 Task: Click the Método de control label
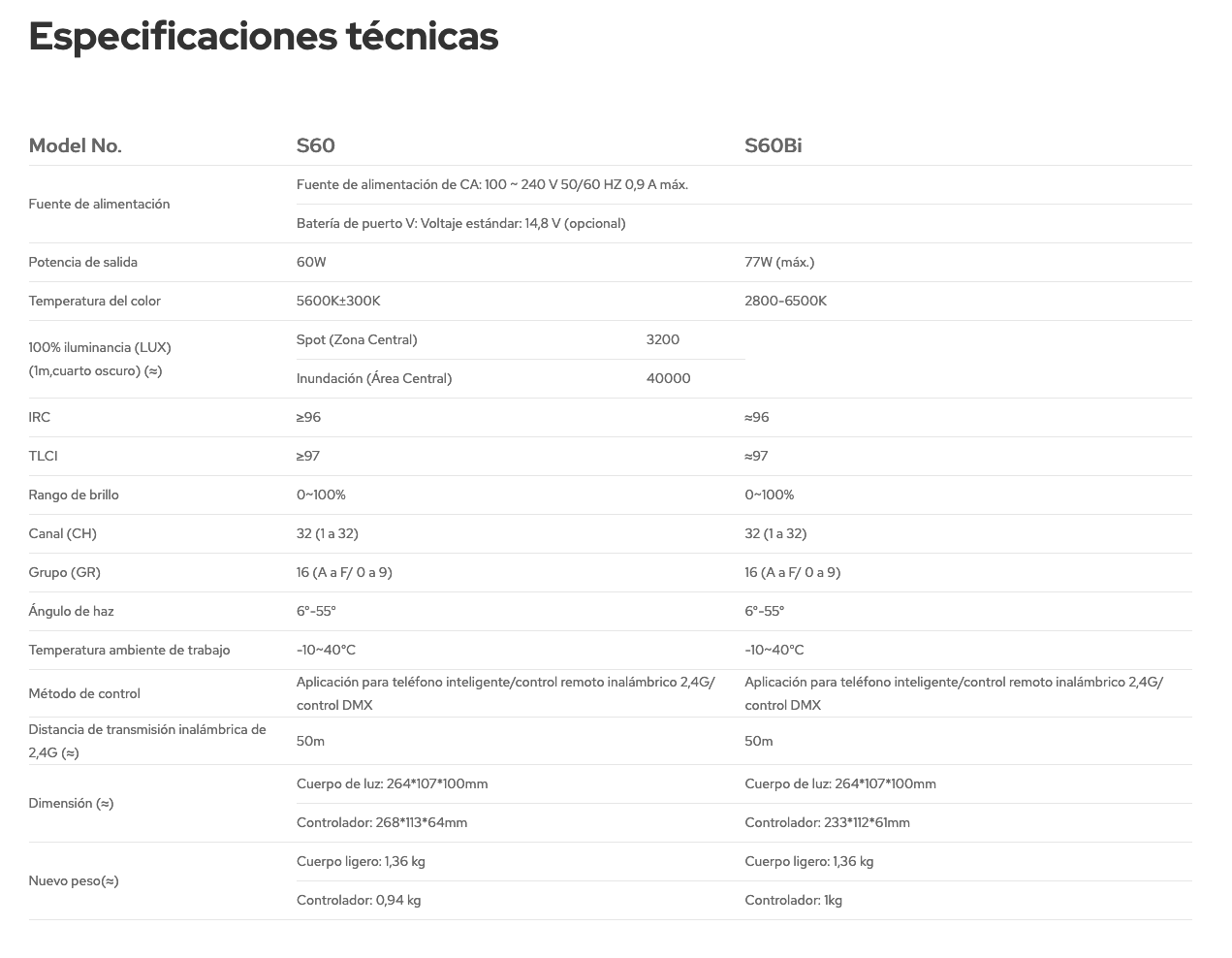(84, 693)
